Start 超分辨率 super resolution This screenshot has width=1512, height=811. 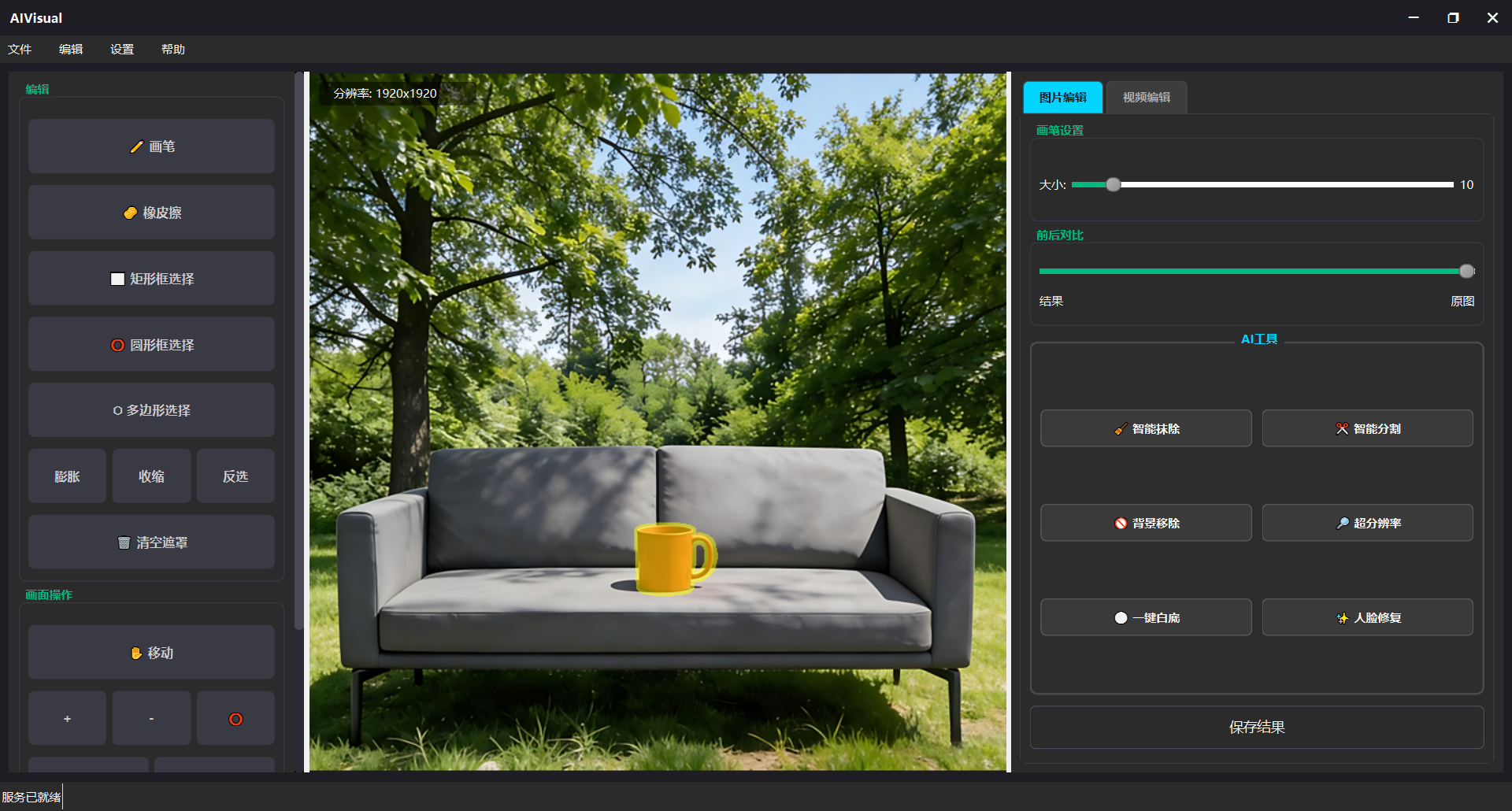coord(1367,523)
